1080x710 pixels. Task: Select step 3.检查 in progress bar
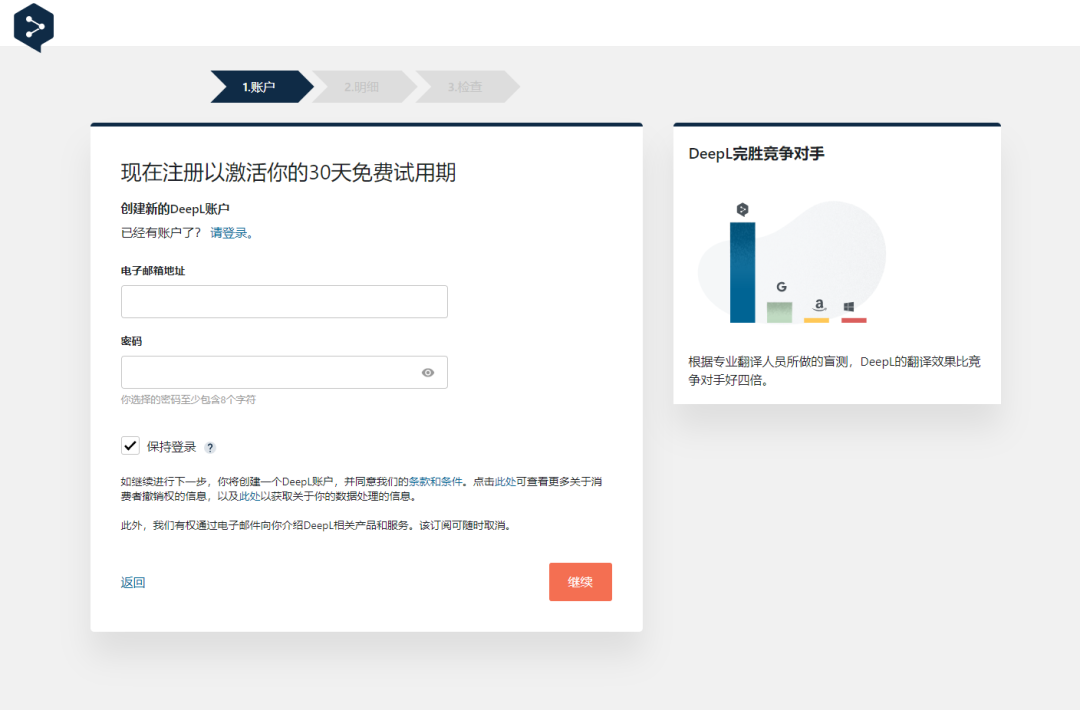point(467,87)
